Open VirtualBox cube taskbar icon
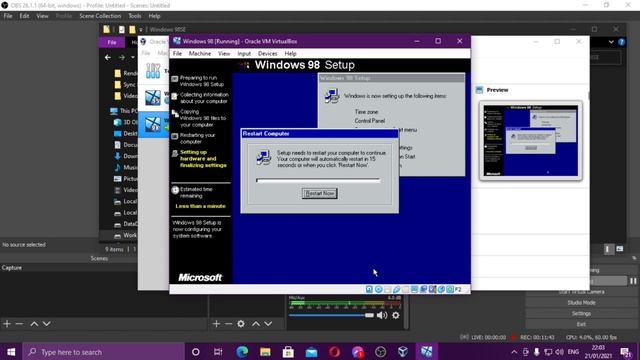 pos(403,352)
